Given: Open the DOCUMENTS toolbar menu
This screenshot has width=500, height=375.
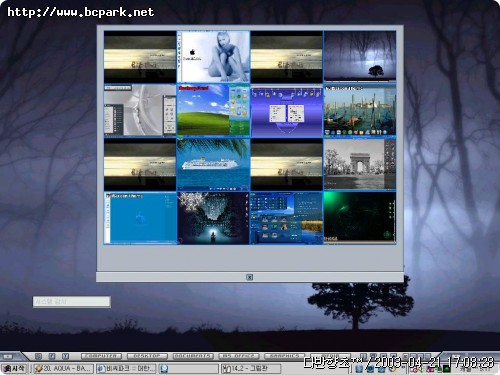Looking at the screenshot, I should coord(193,356).
